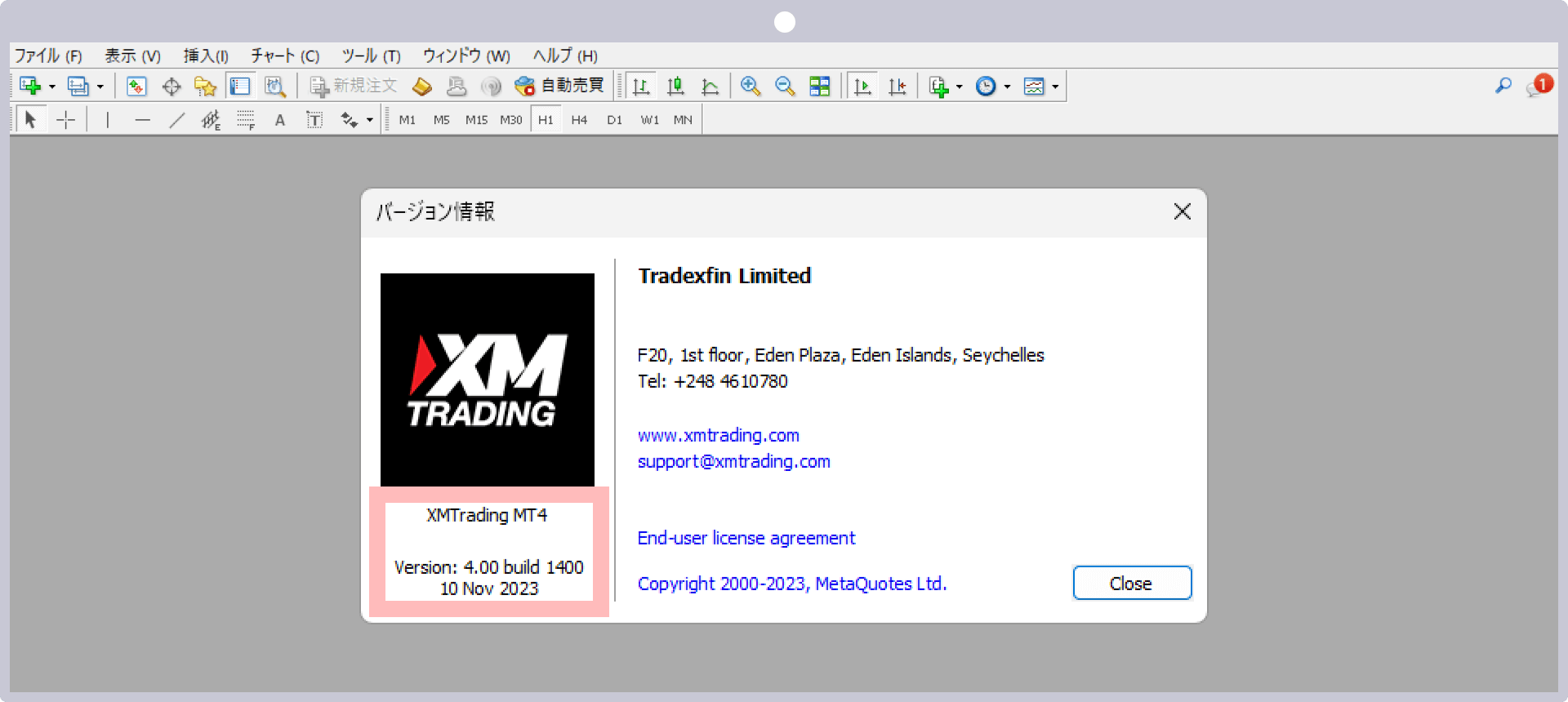Open Indicators list icon
The height and width of the screenshot is (702, 1568).
click(x=938, y=86)
